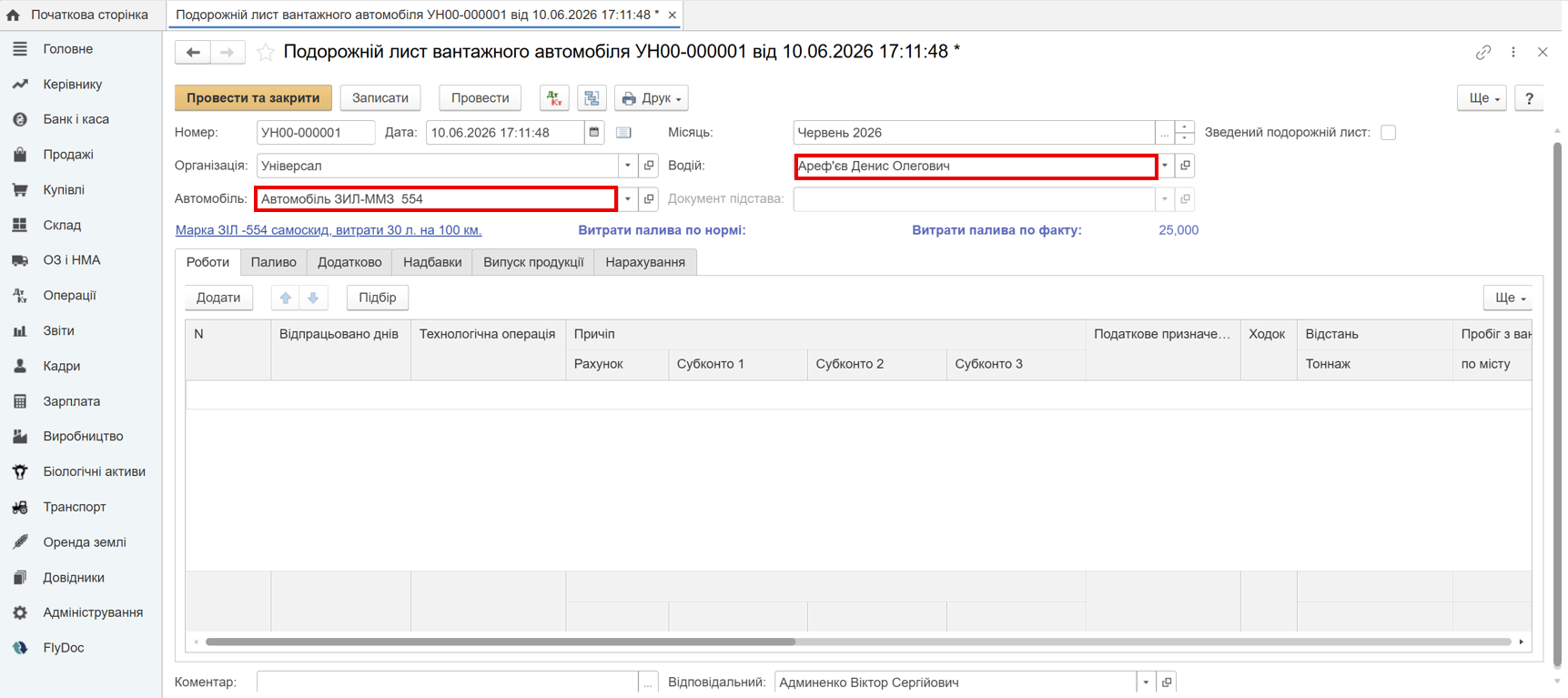The width and height of the screenshot is (1568, 698).
Task: Open Автомобіль record with open button
Action: click(649, 199)
